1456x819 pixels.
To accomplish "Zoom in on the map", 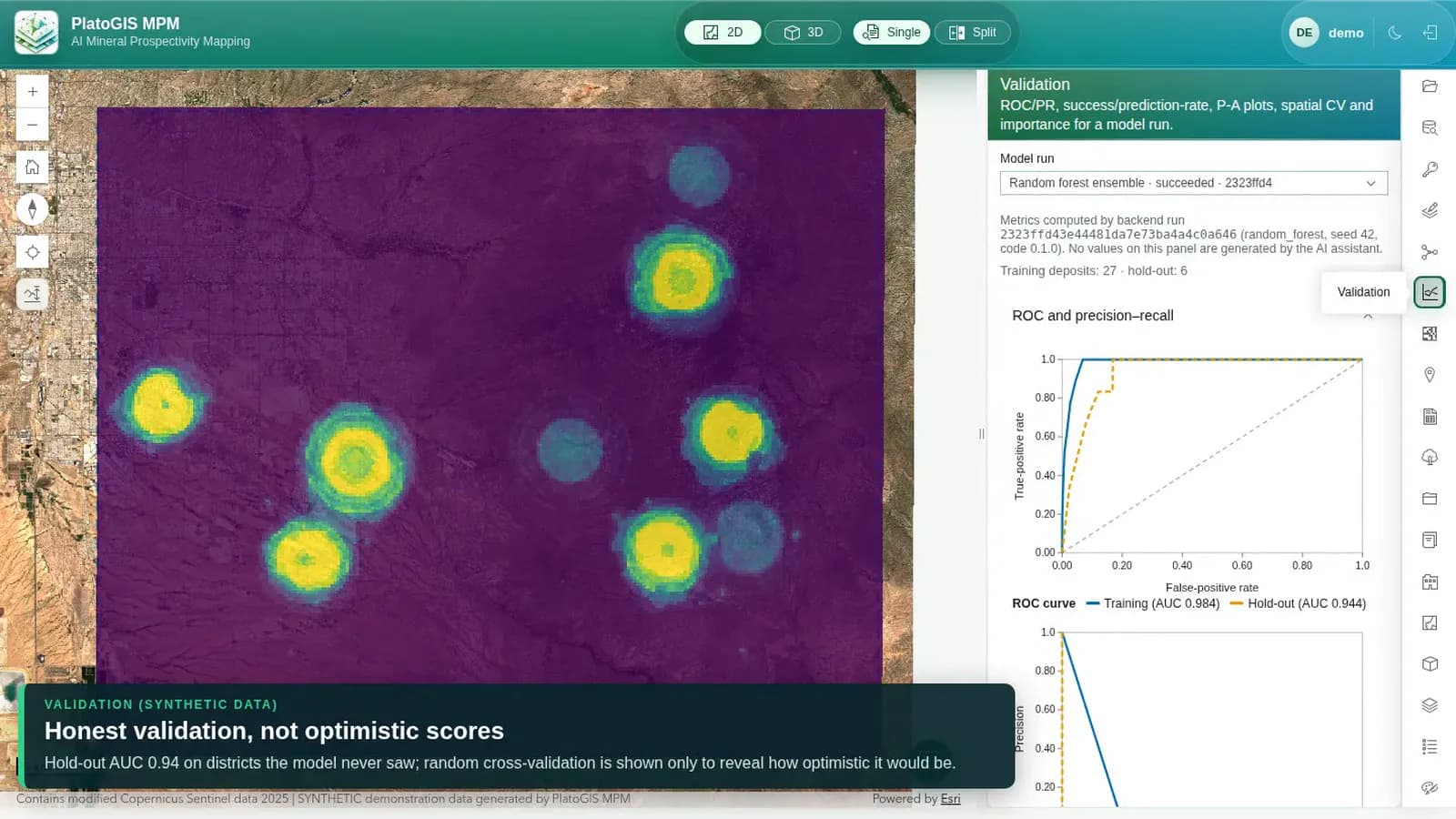I will click(x=33, y=92).
